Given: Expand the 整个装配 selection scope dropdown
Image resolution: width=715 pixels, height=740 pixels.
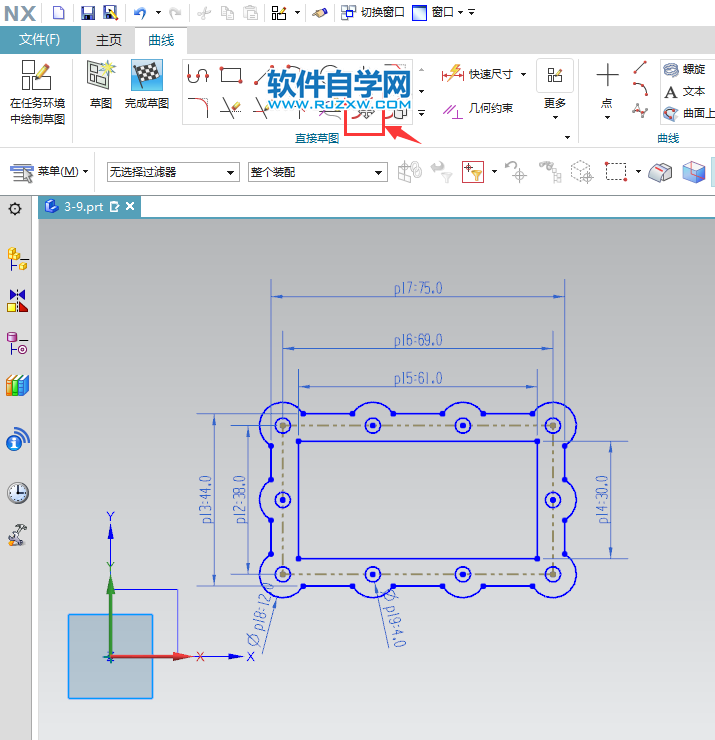Looking at the screenshot, I should pyautogui.click(x=379, y=172).
